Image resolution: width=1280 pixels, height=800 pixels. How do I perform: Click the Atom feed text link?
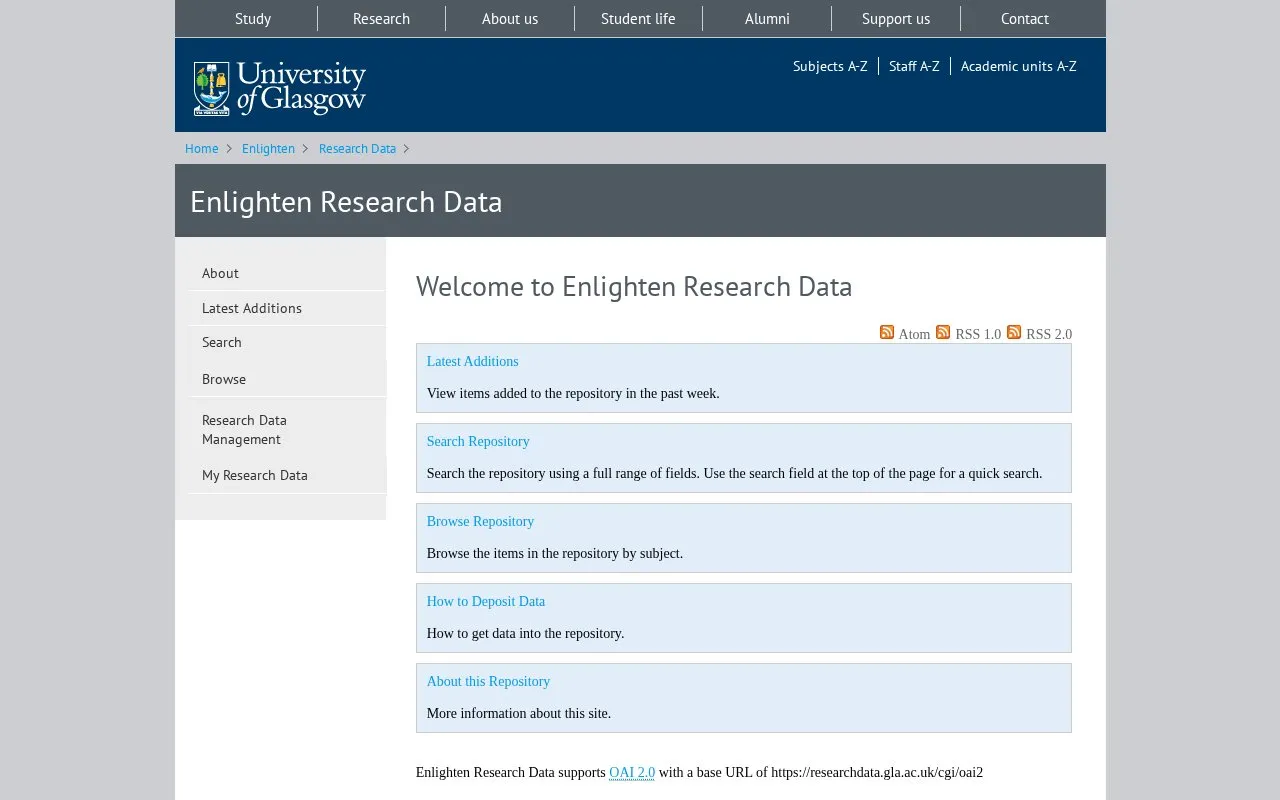pyautogui.click(x=914, y=334)
